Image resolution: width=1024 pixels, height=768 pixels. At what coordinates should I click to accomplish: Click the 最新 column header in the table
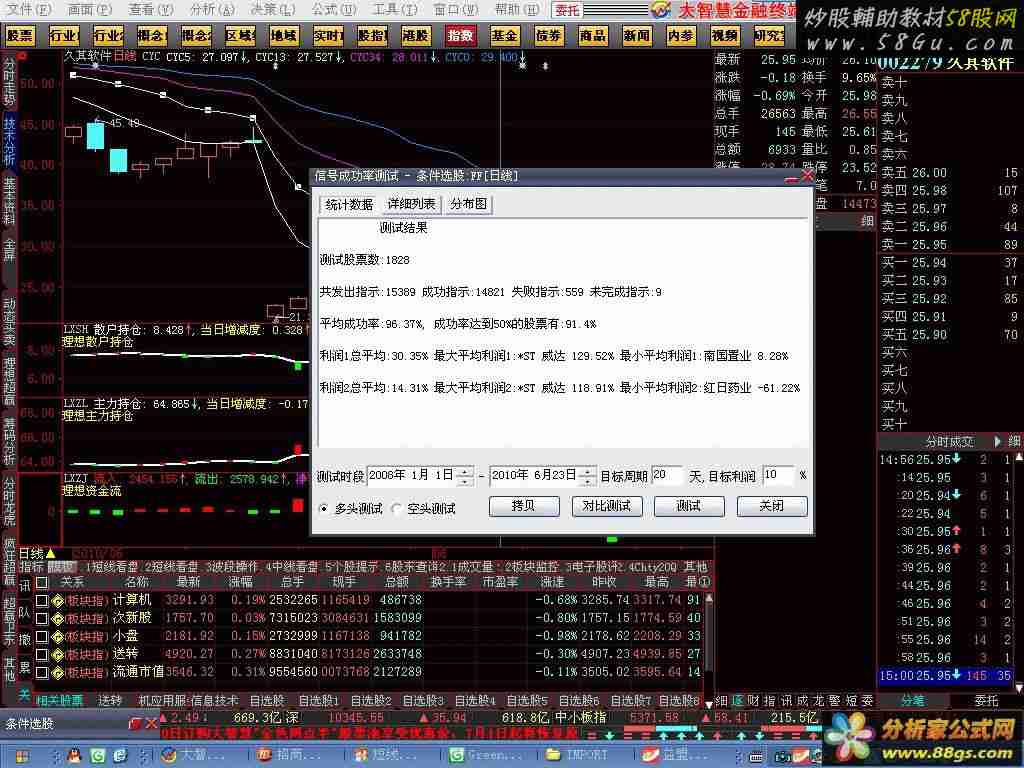click(x=188, y=582)
